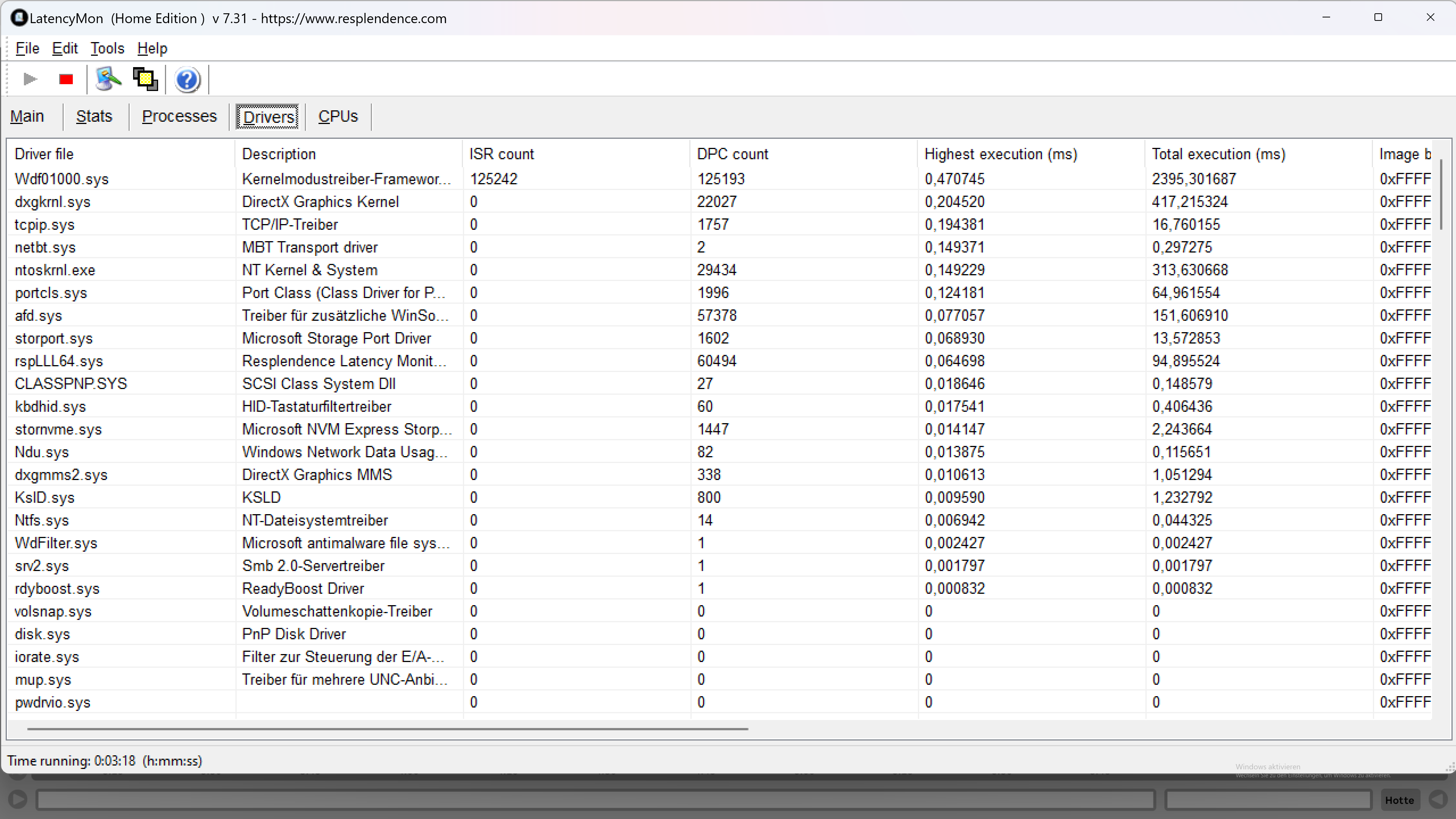Click the wide input field in background window
Image resolution: width=1456 pixels, height=819 pixels.
click(x=595, y=800)
